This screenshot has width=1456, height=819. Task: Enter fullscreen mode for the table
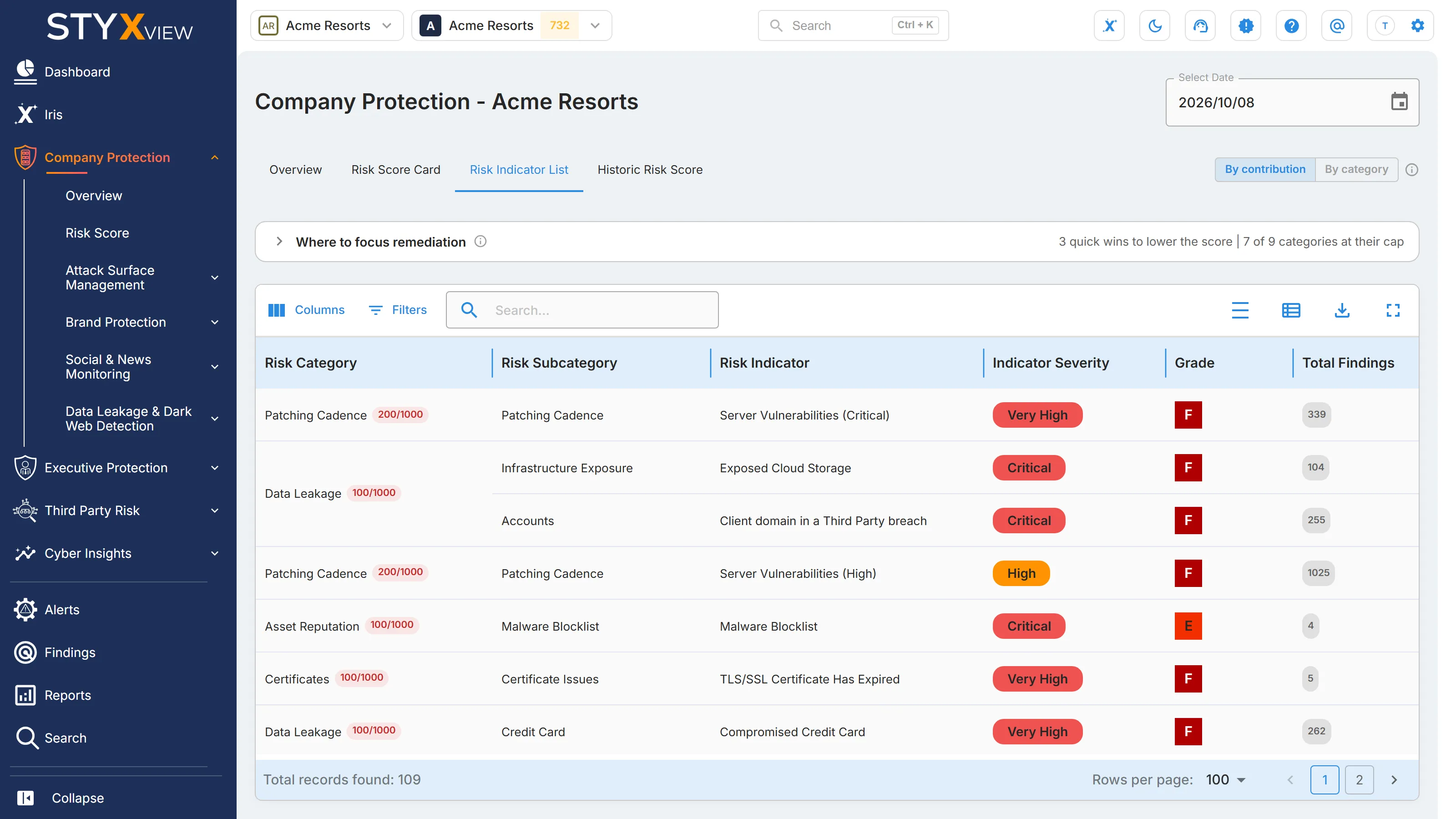pyautogui.click(x=1393, y=310)
